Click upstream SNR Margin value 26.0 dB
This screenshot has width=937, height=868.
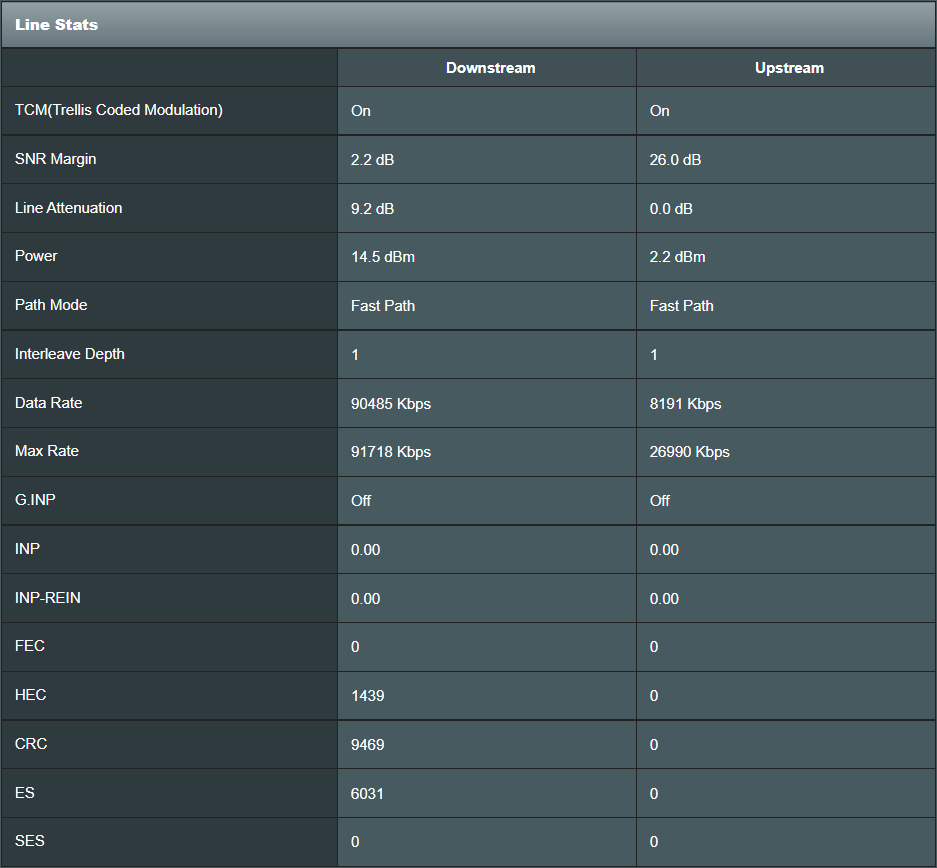[675, 160]
